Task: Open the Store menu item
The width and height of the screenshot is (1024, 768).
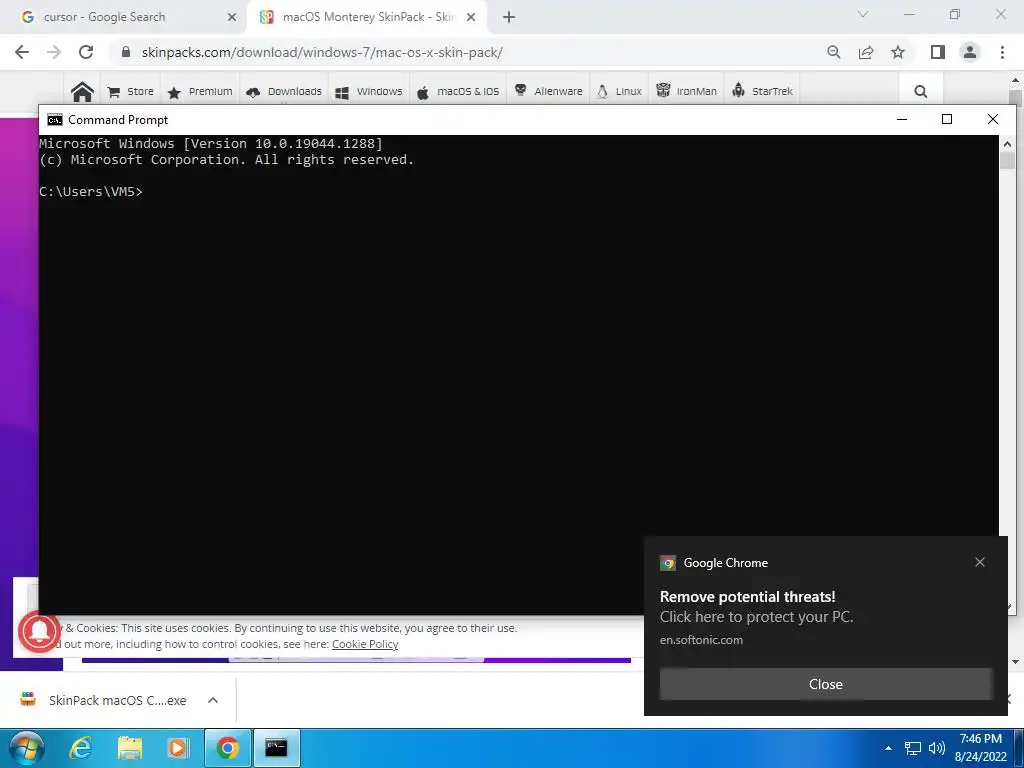Action: (131, 91)
